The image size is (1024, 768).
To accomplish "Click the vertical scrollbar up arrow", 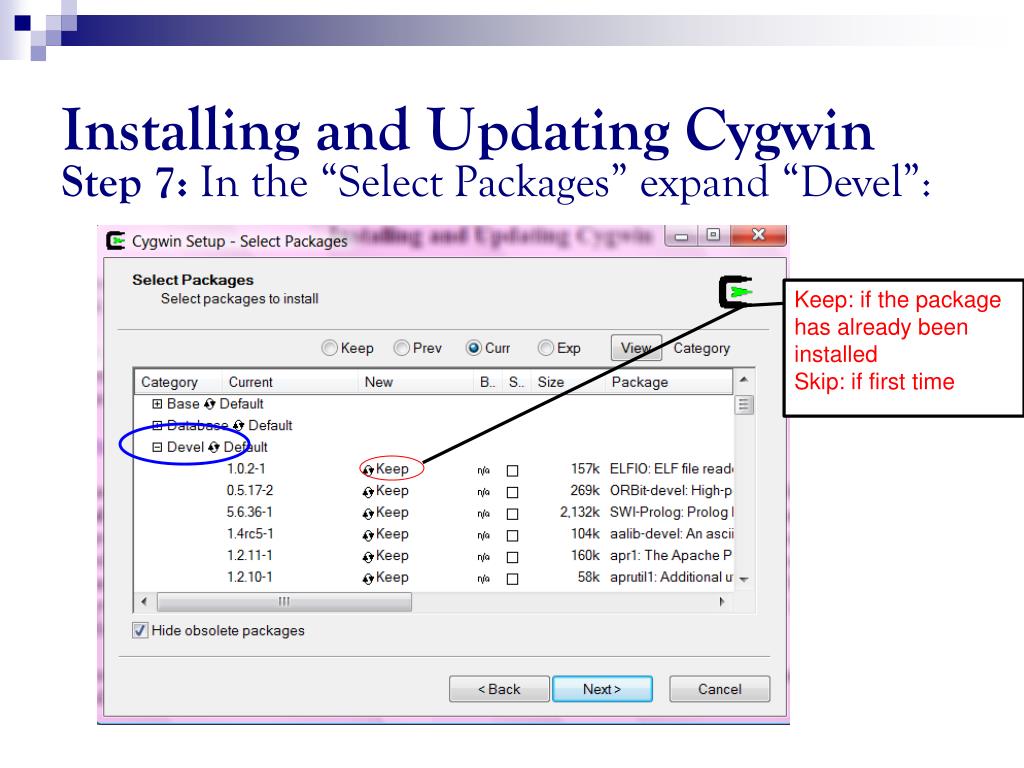I will tap(744, 379).
